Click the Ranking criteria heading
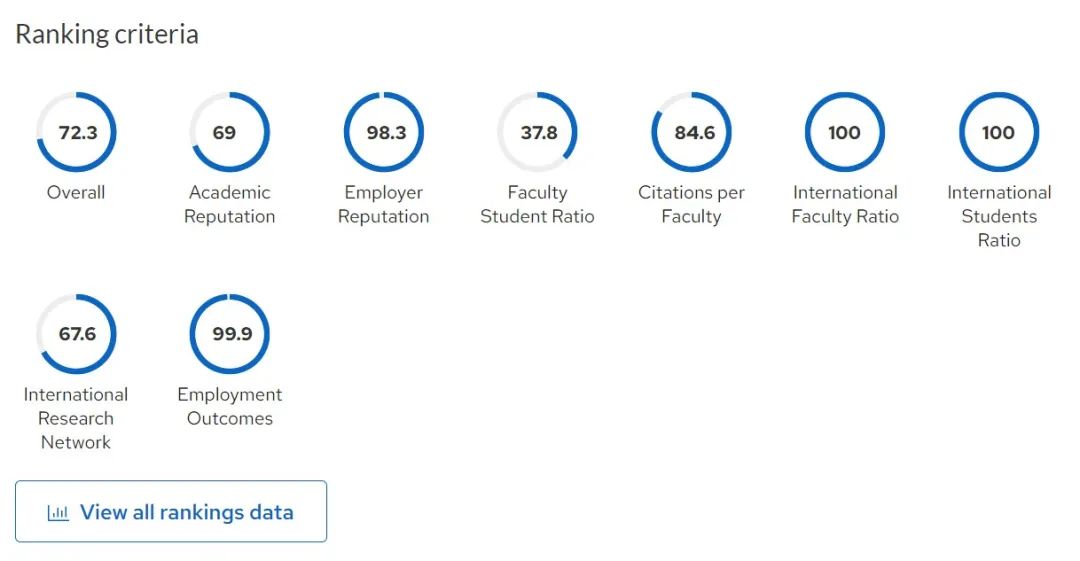Image resolution: width=1080 pixels, height=561 pixels. pos(107,34)
